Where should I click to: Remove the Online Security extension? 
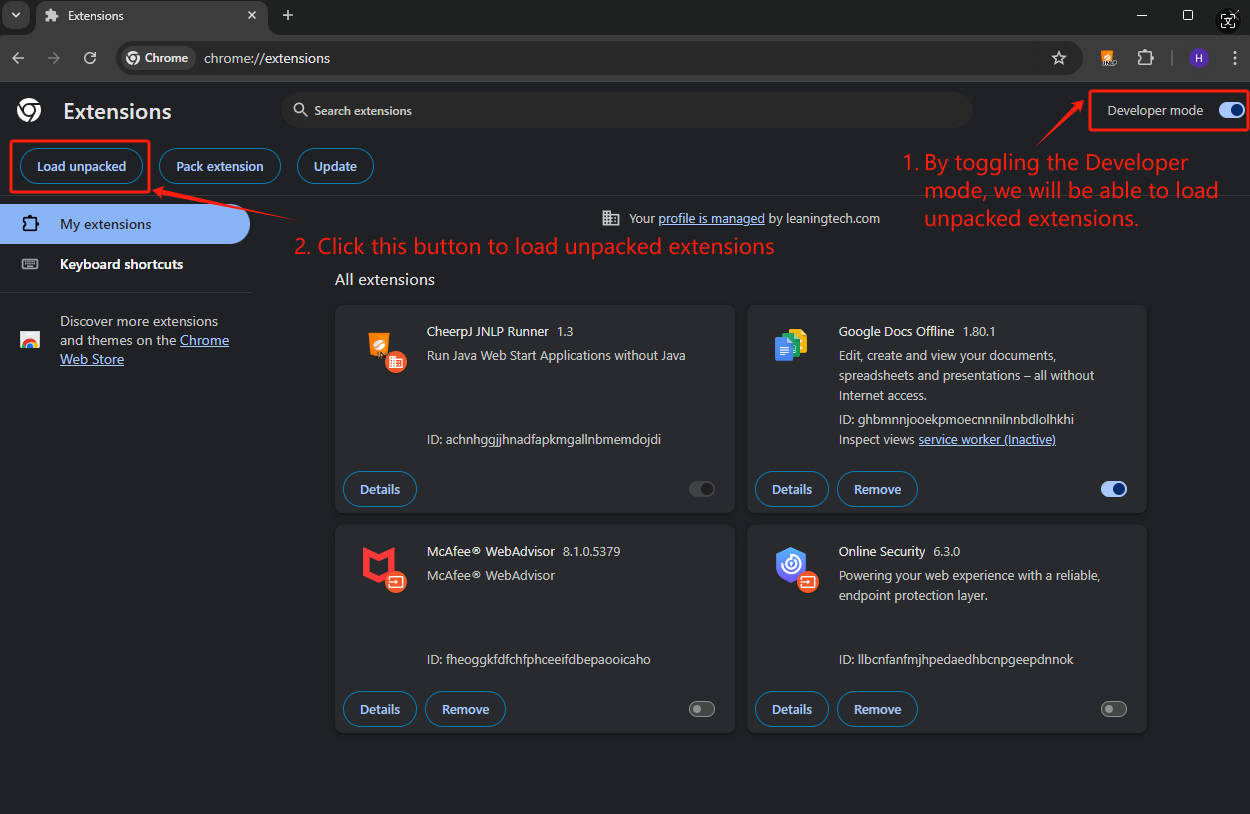point(877,709)
